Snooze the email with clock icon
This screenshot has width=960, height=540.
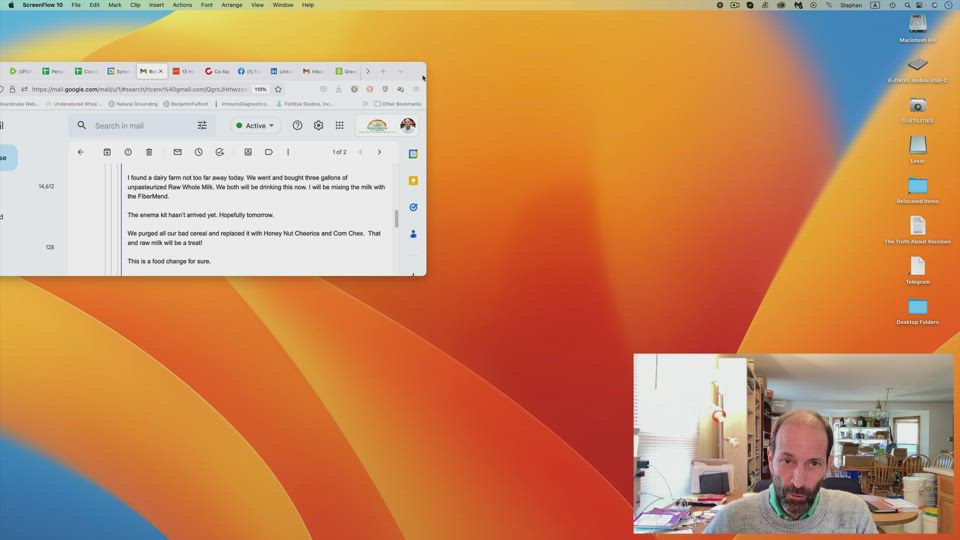tap(198, 152)
